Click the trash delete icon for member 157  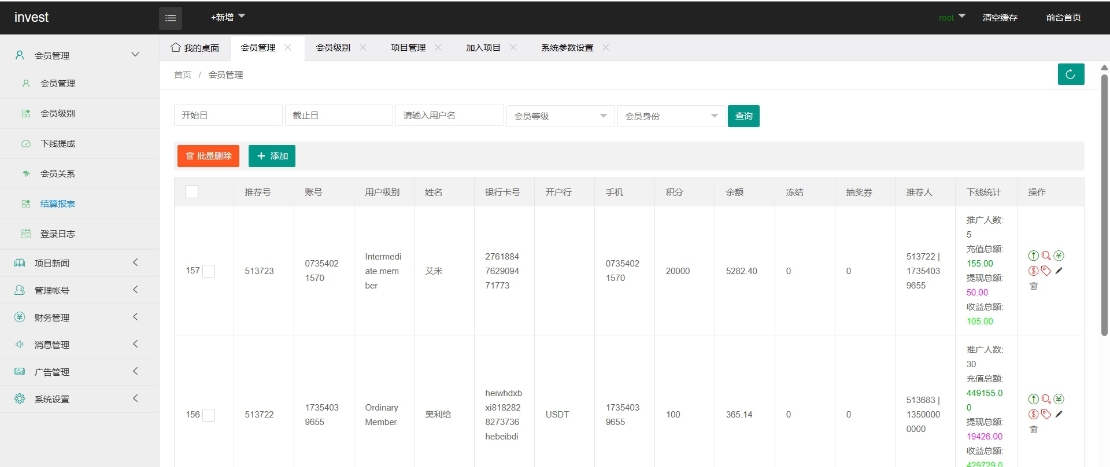pyautogui.click(x=1034, y=286)
